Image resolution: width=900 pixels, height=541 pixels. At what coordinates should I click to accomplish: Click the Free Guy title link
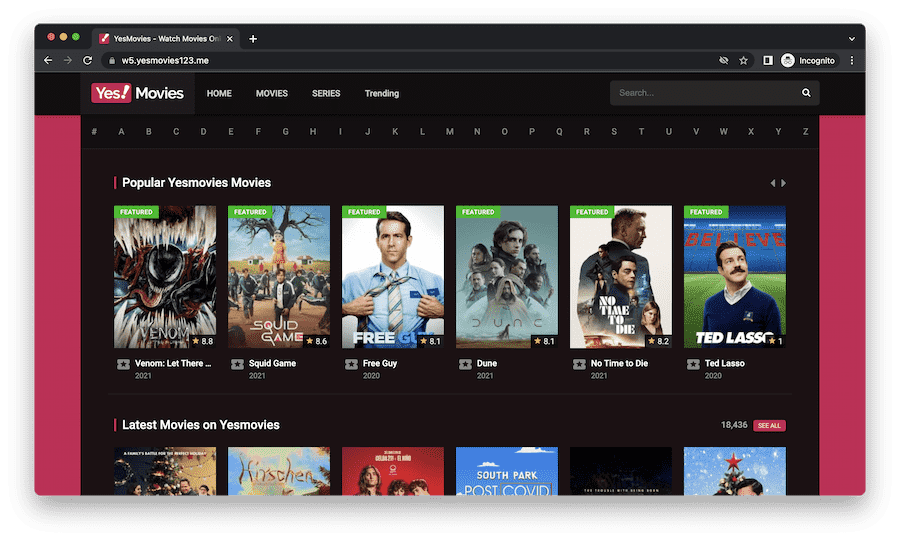(x=379, y=363)
